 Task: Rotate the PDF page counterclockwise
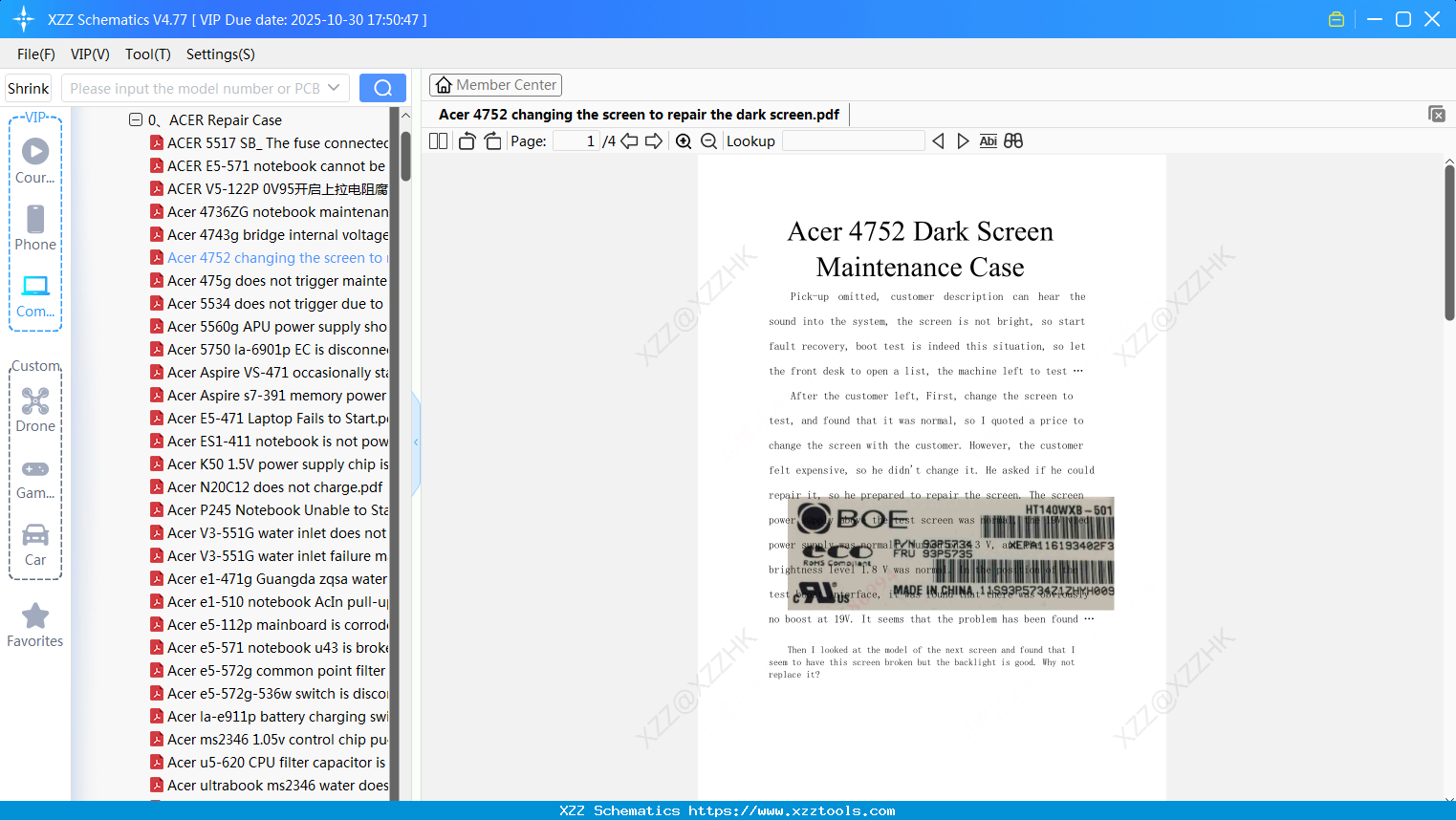click(467, 141)
